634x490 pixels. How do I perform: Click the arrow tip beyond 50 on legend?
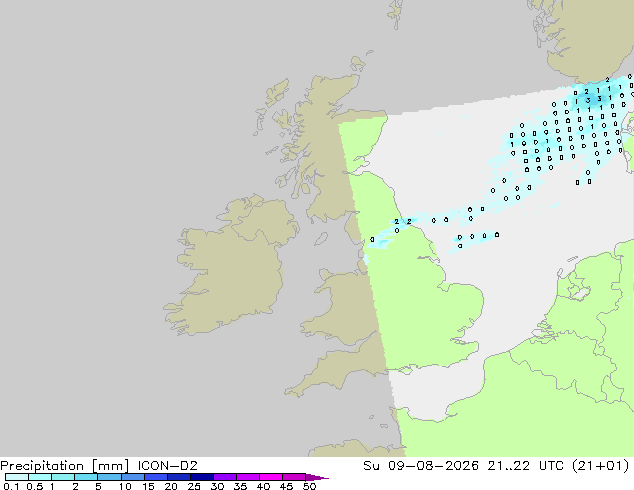[318, 477]
